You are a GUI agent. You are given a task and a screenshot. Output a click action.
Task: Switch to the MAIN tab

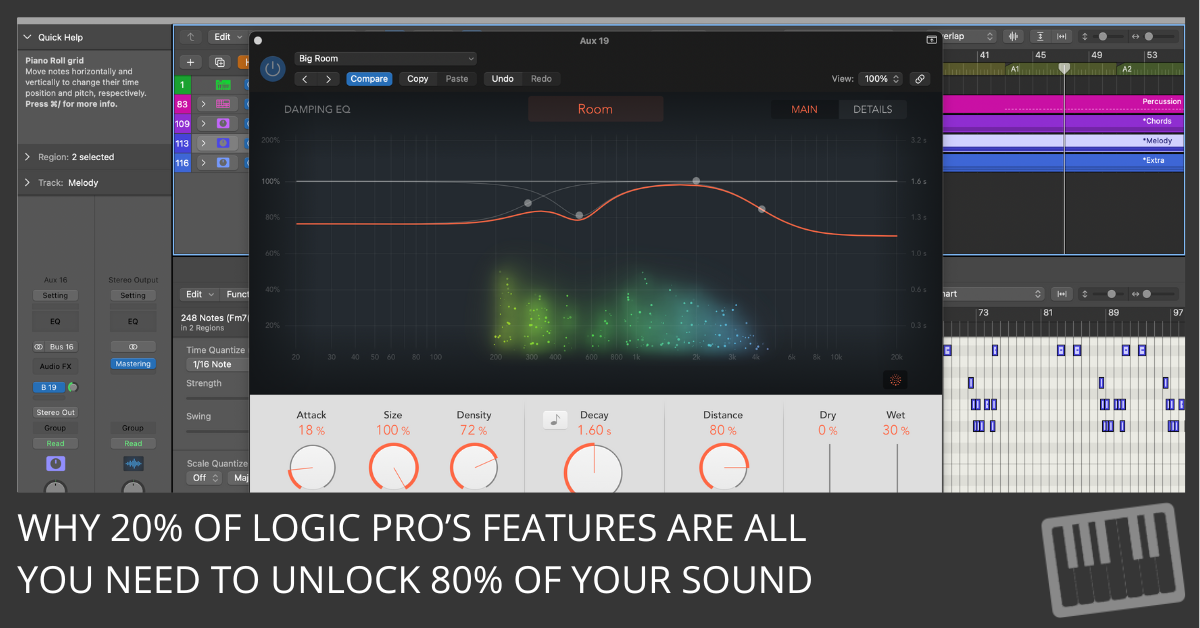point(804,109)
